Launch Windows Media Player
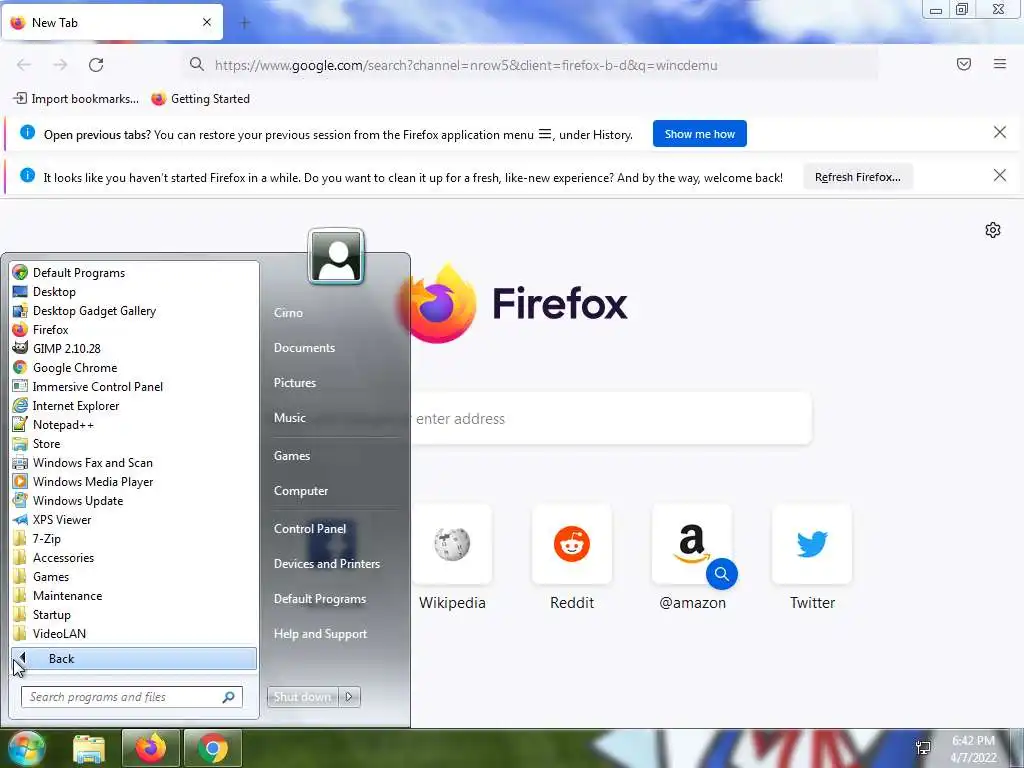Screen dimensions: 1024x768 (134, 481)
